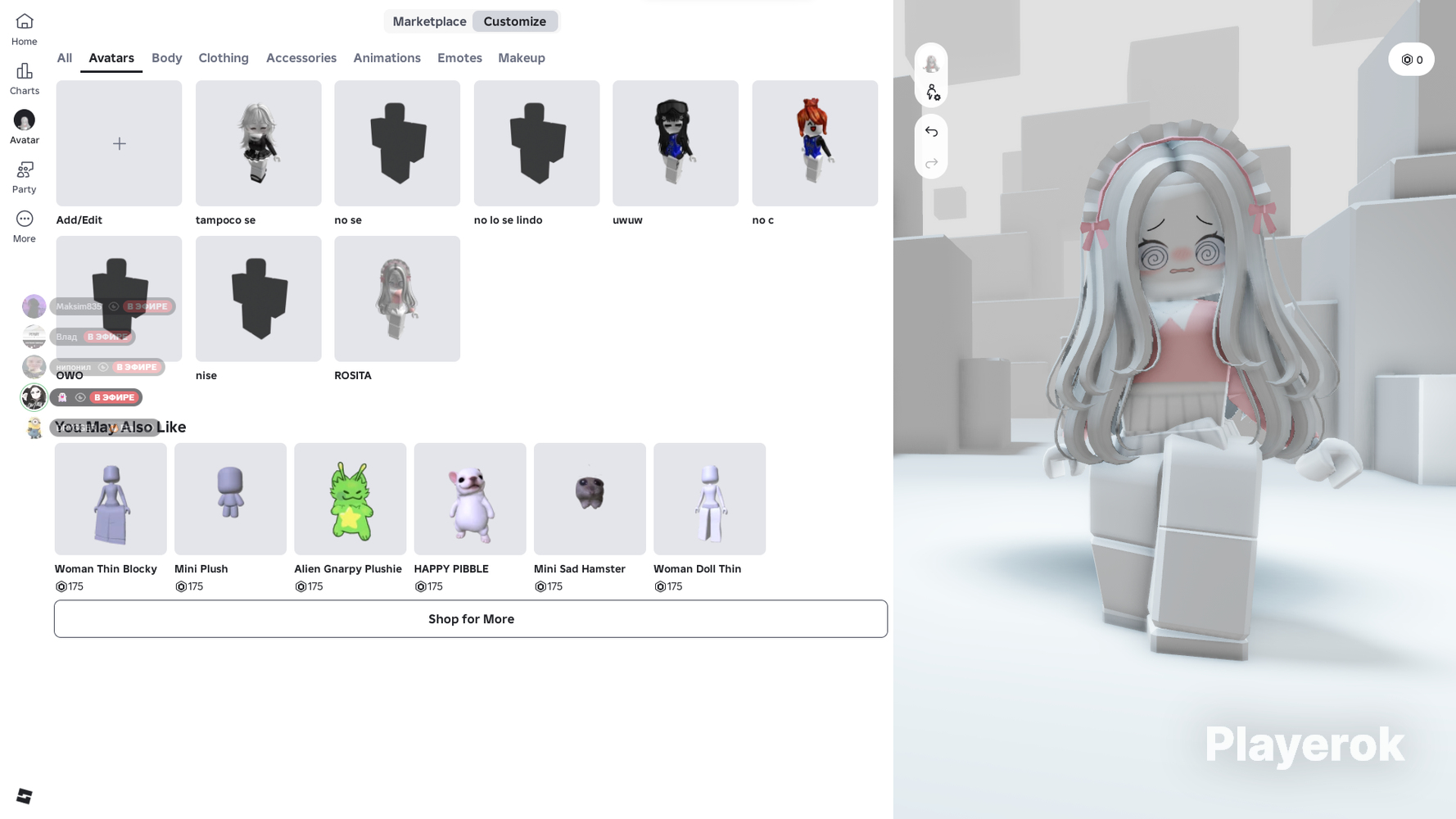Click the 'Woman Thin Blocky' item name
The width and height of the screenshot is (1456, 819).
[x=106, y=569]
